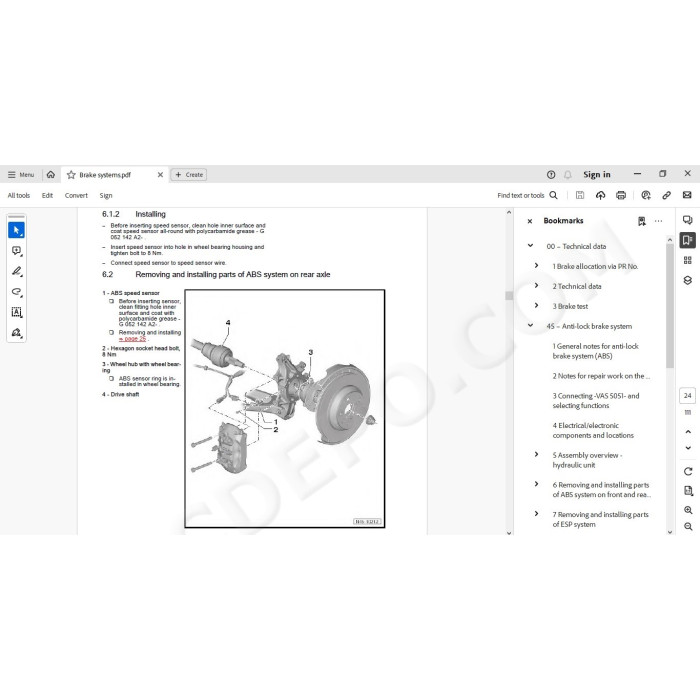Viewport: 700px width, 700px height.
Task: Click the cloud upload icon
Action: [x=600, y=195]
